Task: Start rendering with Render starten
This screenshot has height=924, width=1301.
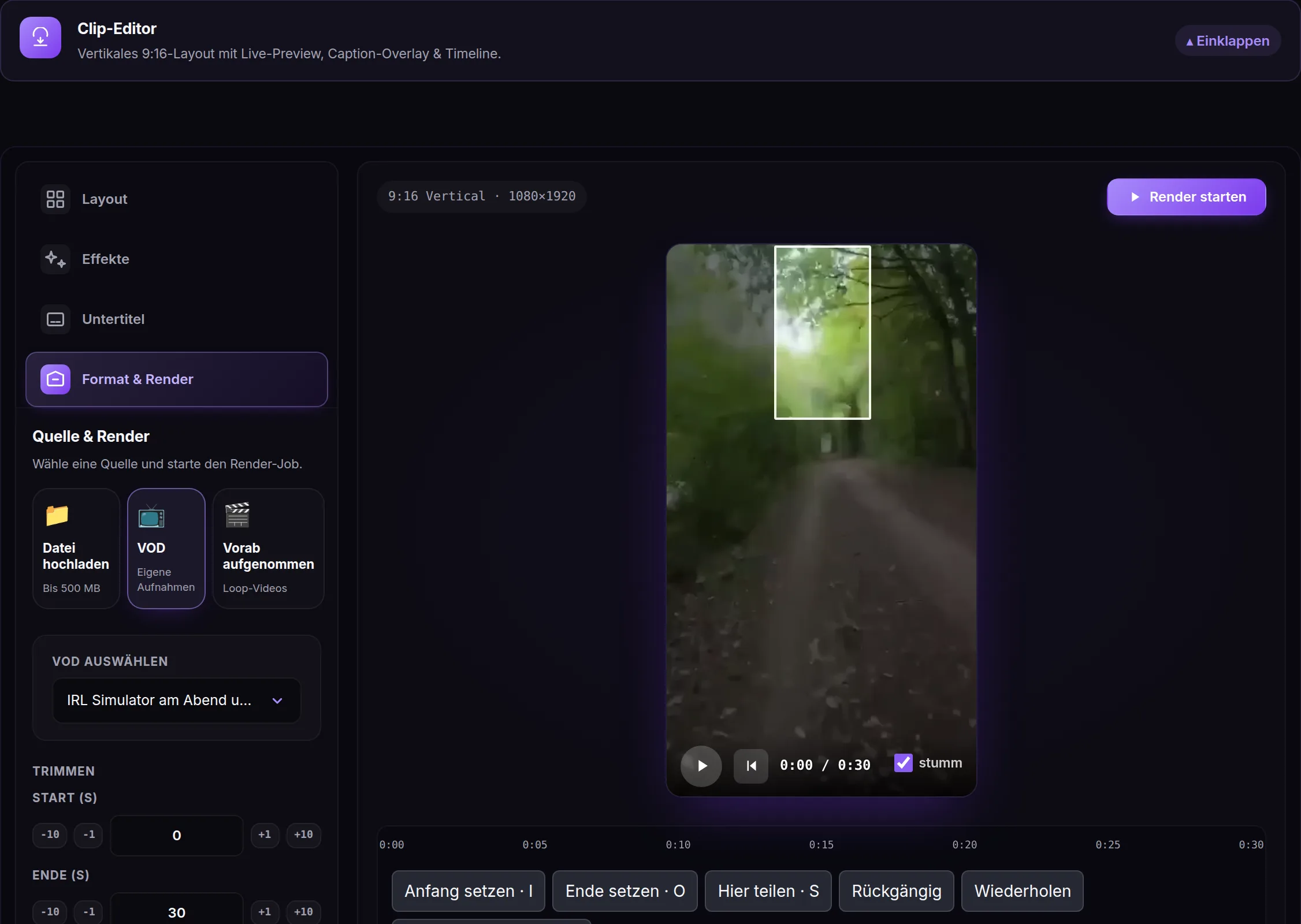Action: pos(1187,197)
